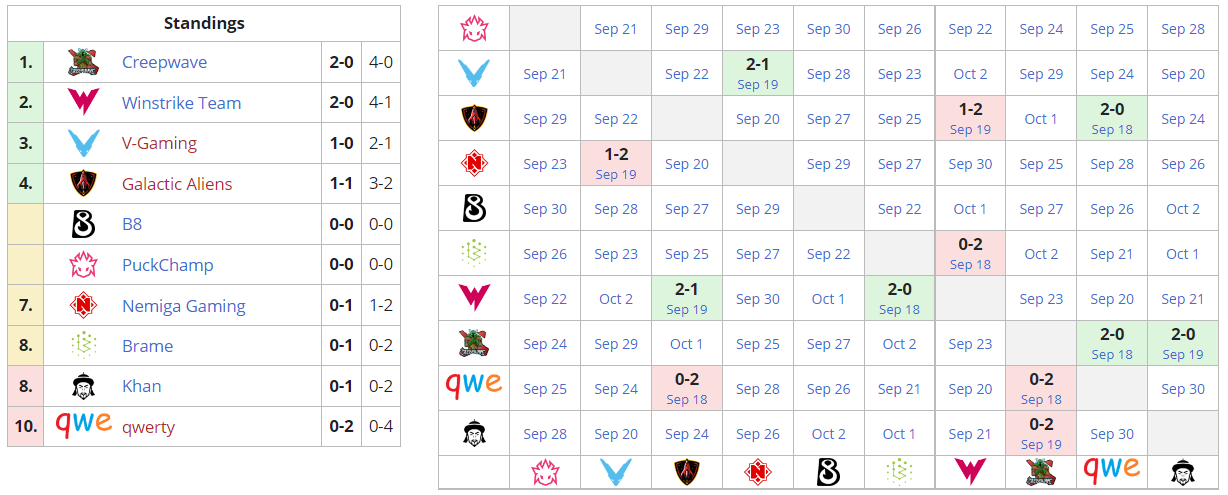This screenshot has width=1228, height=495.
Task: Click the 0-2 Sep 19 result in Khan's row
Action: 1041,433
